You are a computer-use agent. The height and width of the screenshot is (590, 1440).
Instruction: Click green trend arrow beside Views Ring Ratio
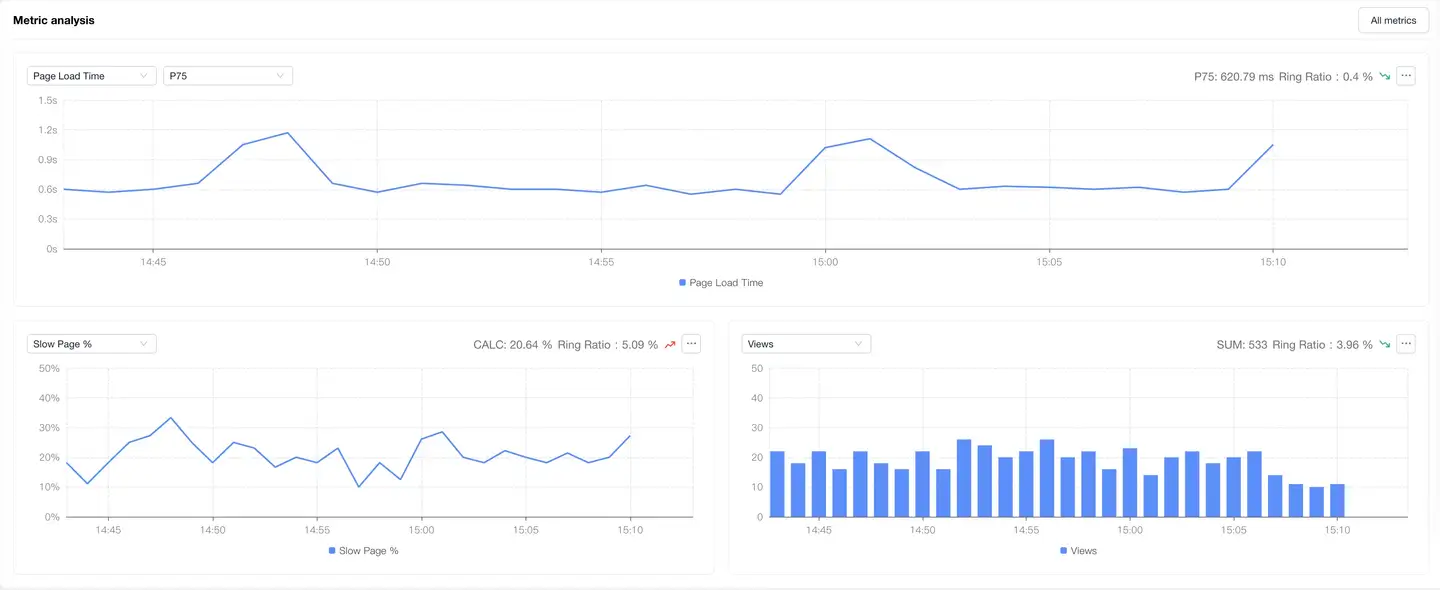coord(1385,345)
